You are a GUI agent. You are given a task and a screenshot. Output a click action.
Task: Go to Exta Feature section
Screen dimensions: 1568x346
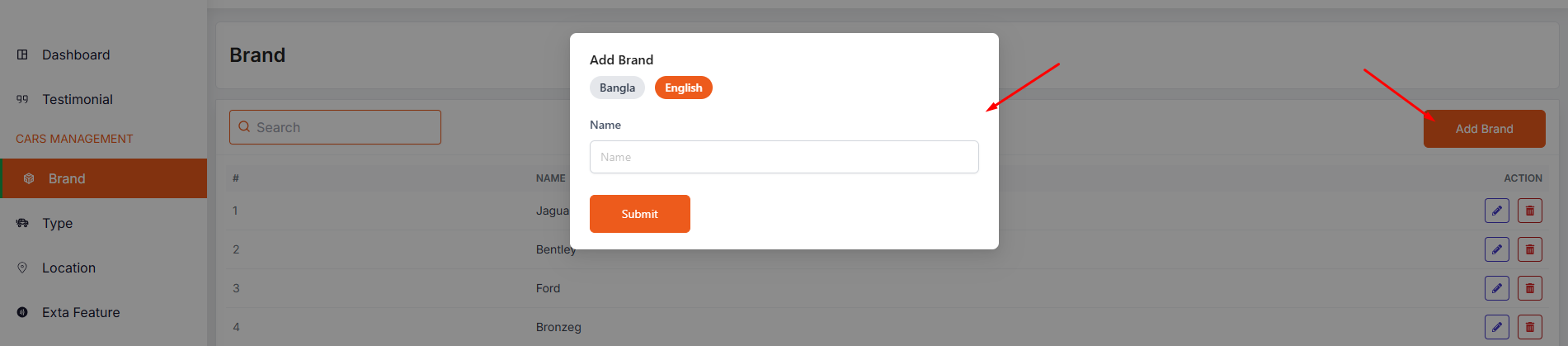pyautogui.click(x=81, y=312)
